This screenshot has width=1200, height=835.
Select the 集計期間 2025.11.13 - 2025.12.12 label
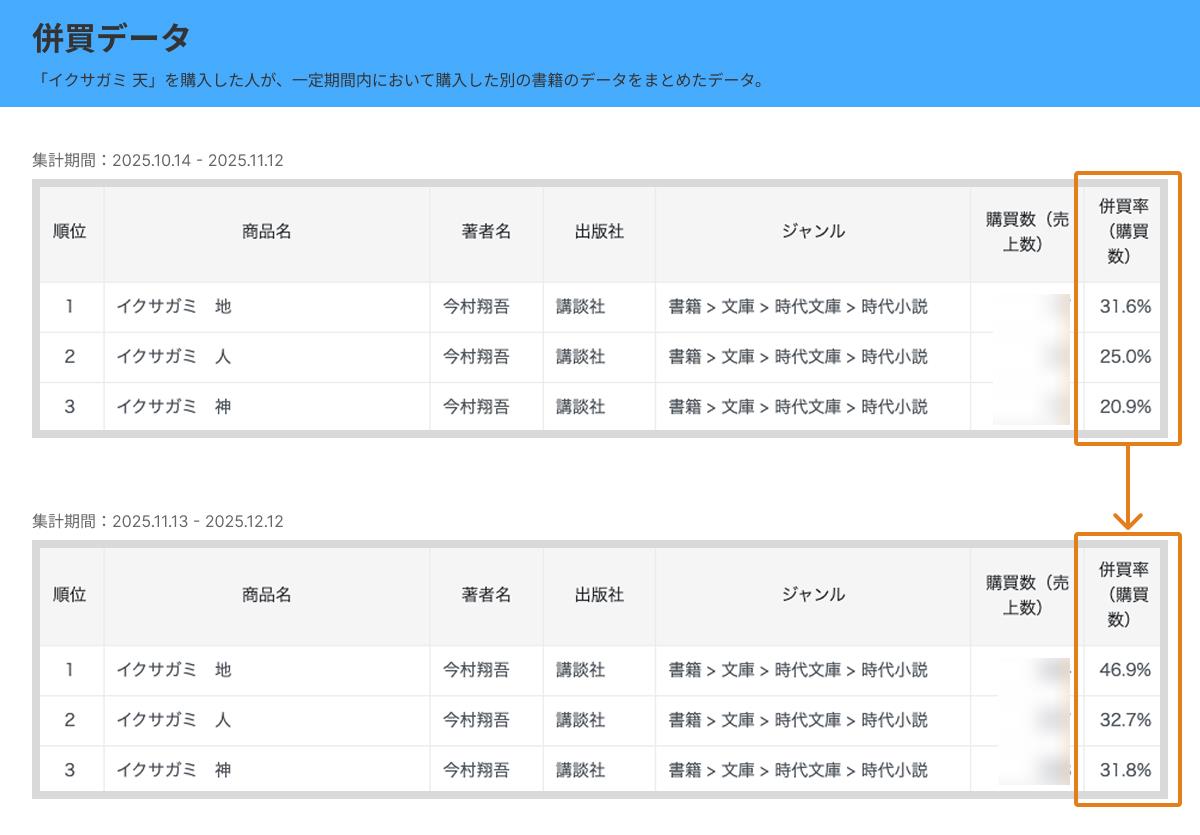pos(158,521)
